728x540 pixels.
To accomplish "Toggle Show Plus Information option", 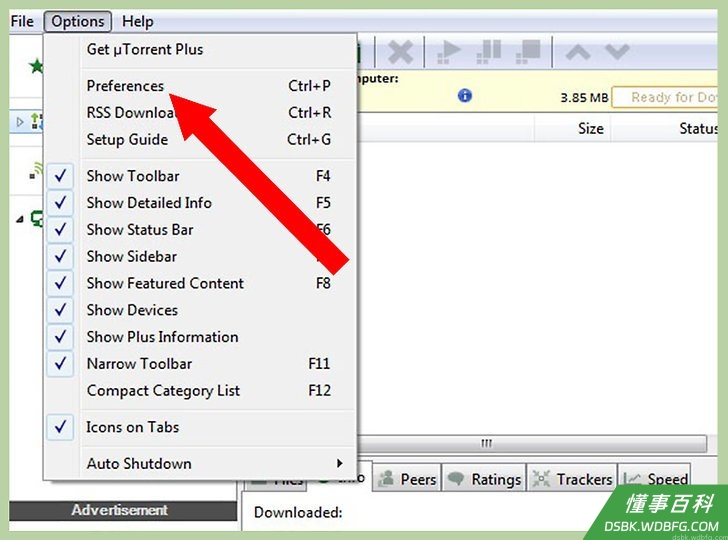I will point(201,337).
